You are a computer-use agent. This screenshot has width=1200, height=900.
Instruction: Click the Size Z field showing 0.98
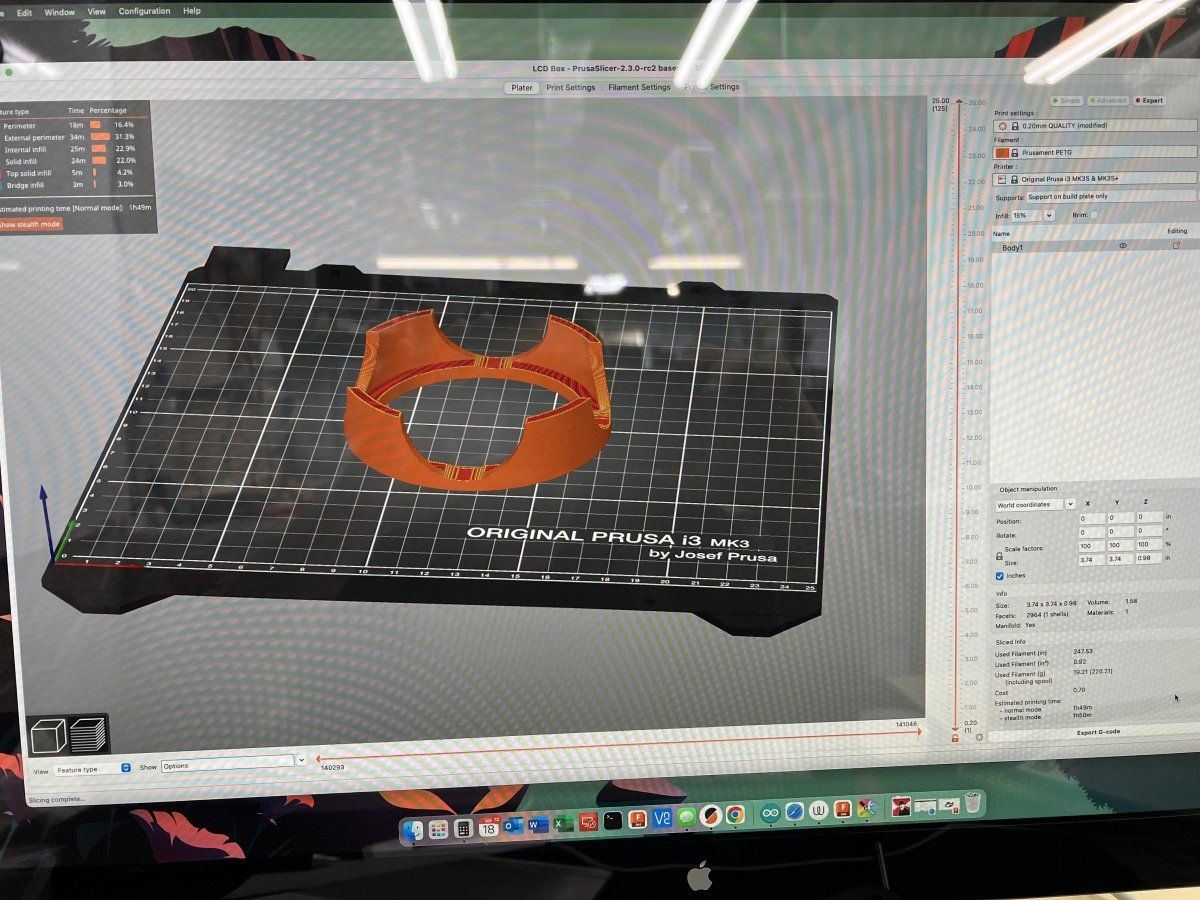1149,560
